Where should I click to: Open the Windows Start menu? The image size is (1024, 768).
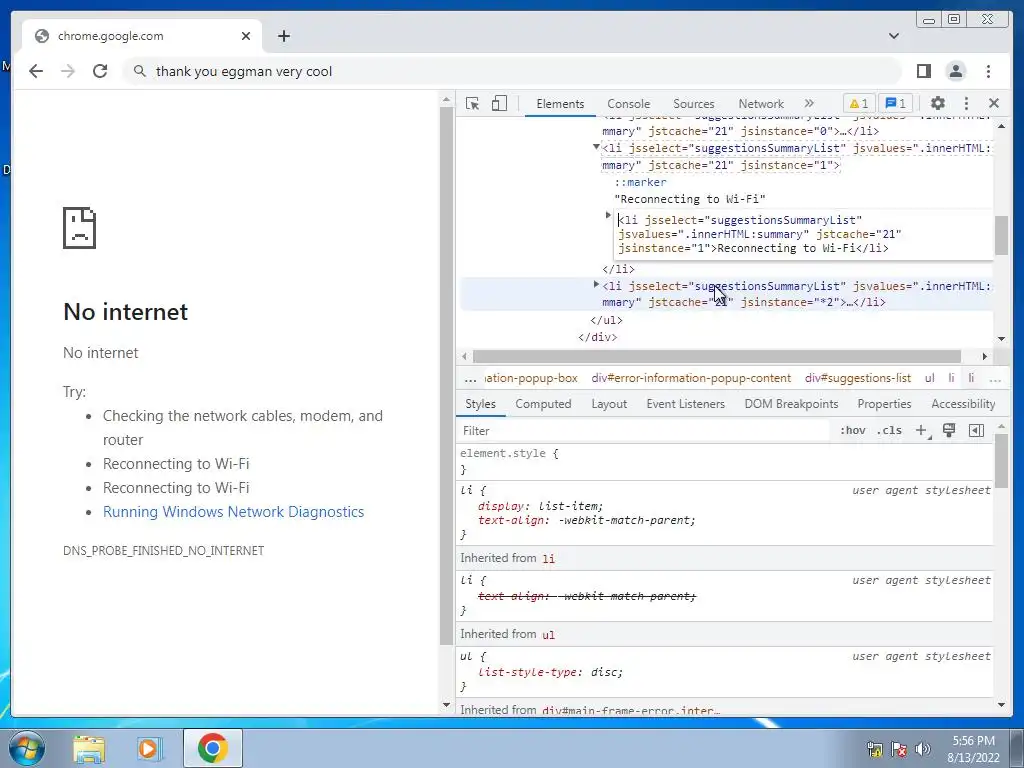pyautogui.click(x=27, y=748)
